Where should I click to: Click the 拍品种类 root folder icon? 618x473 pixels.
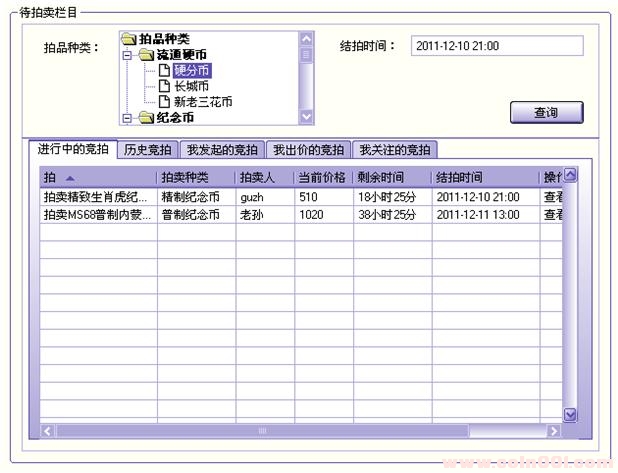coord(128,39)
